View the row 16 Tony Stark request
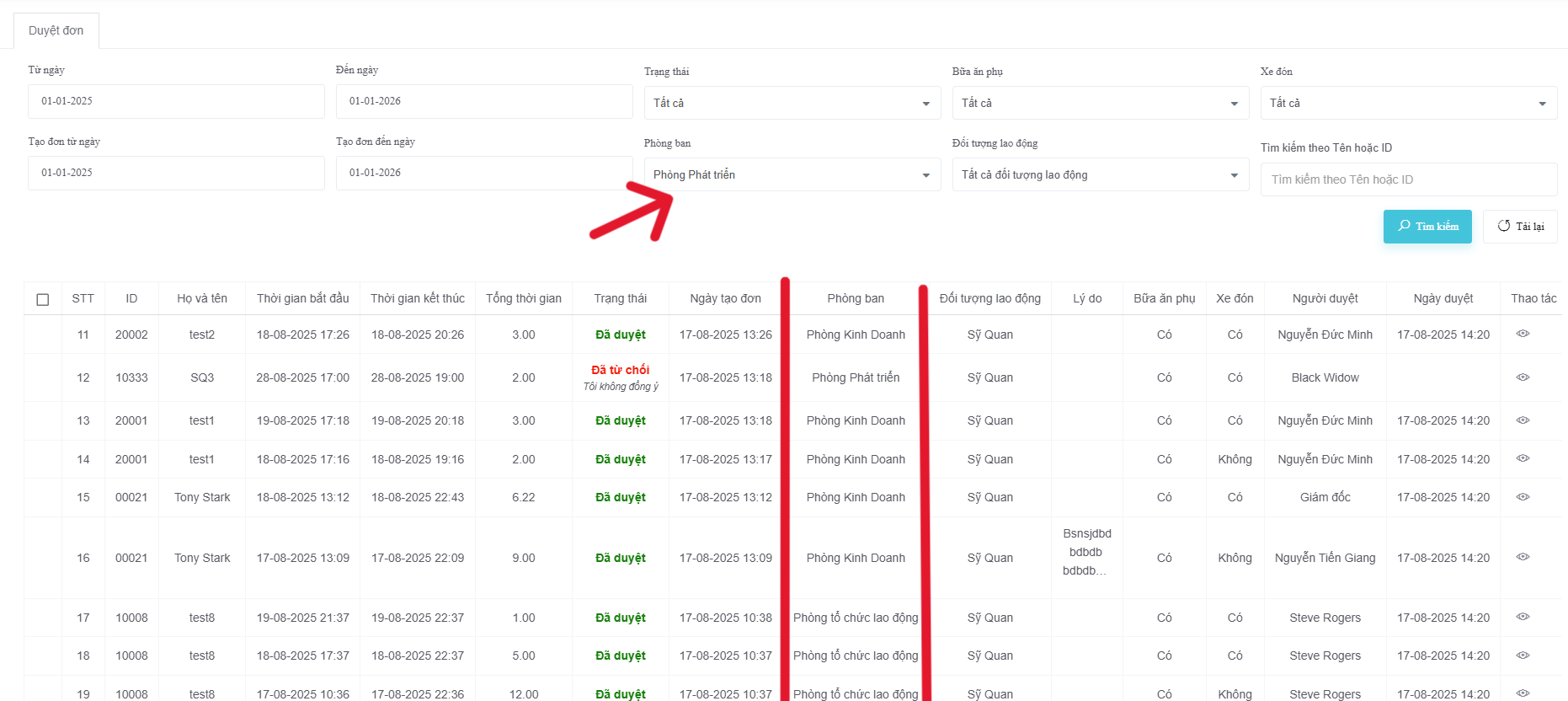This screenshot has height=701, width=1568. coord(1523,557)
